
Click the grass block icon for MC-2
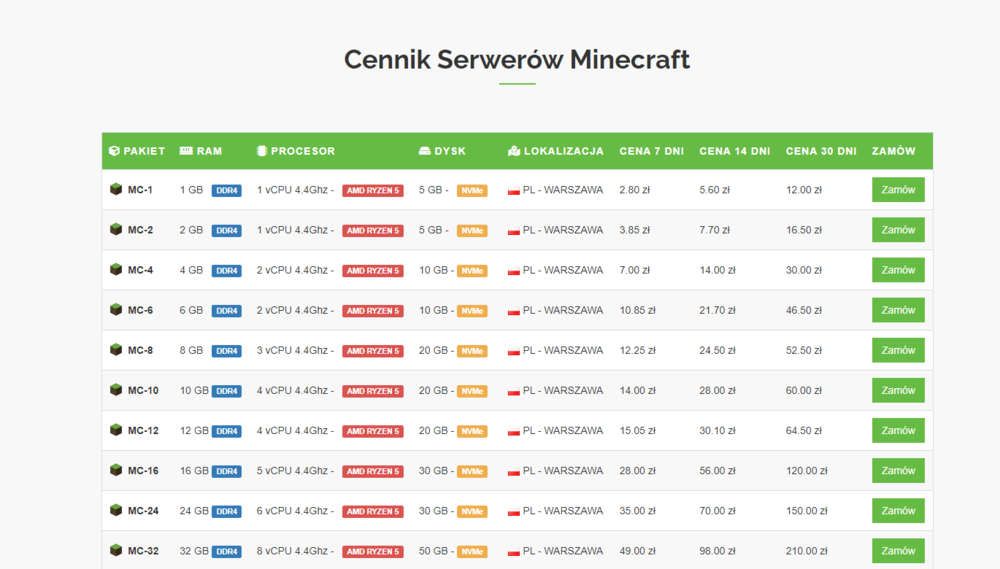pyautogui.click(x=116, y=230)
